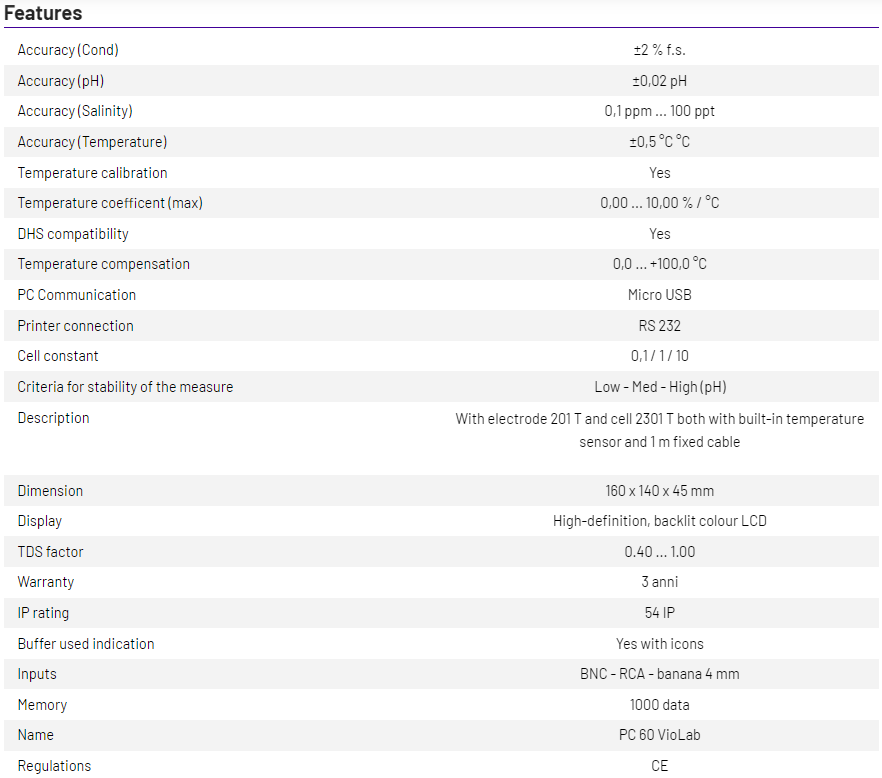
Task: Click the Temperature calibration label
Action: pyautogui.click(x=92, y=173)
